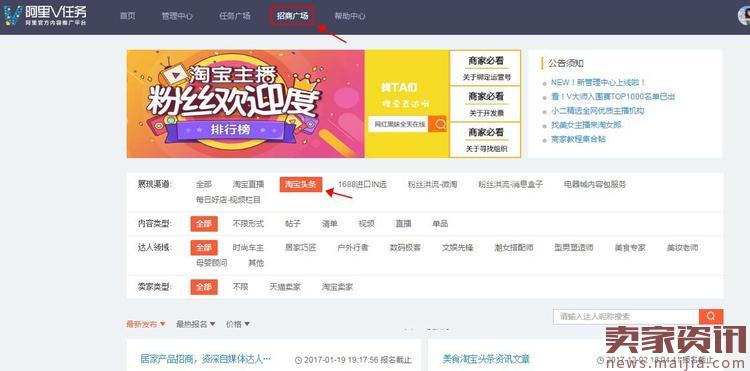The height and width of the screenshot is (371, 750).
Task: Choose 天猫卖家 seller type
Action: 285,287
